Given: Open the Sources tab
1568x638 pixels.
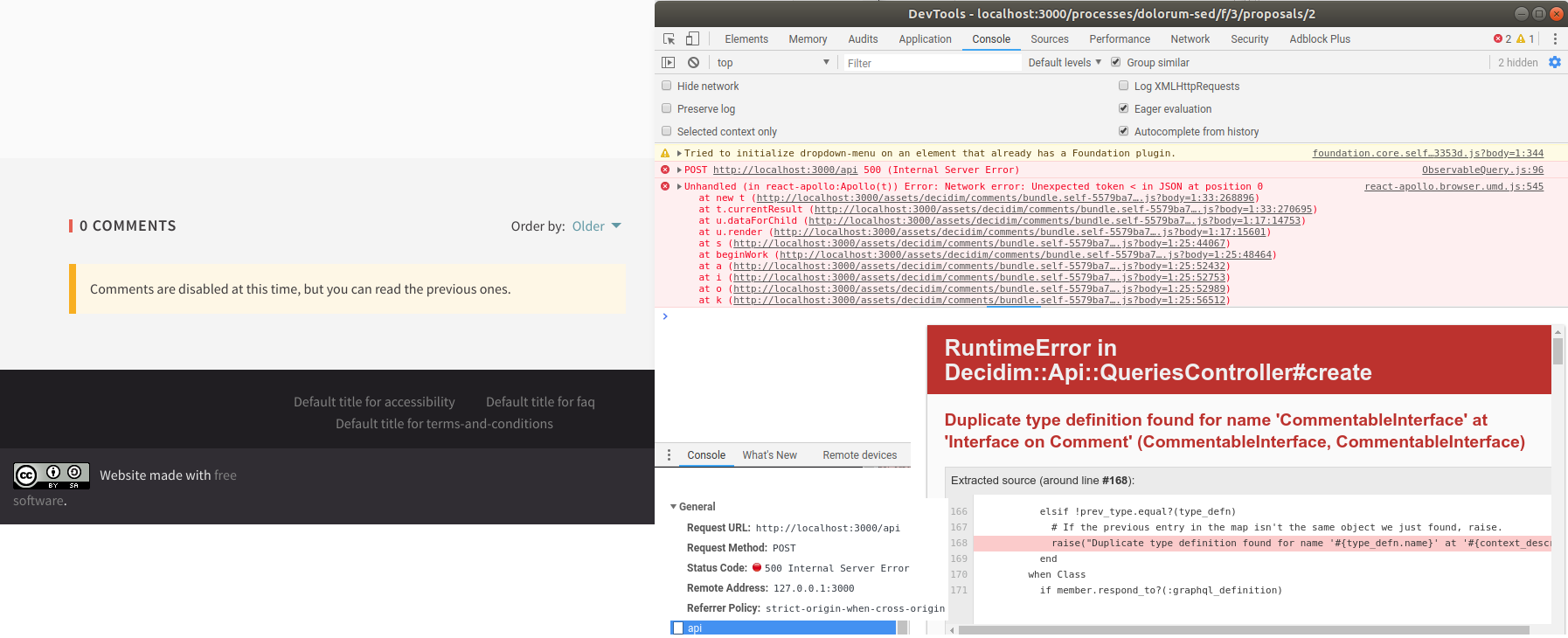Looking at the screenshot, I should pyautogui.click(x=1050, y=39).
